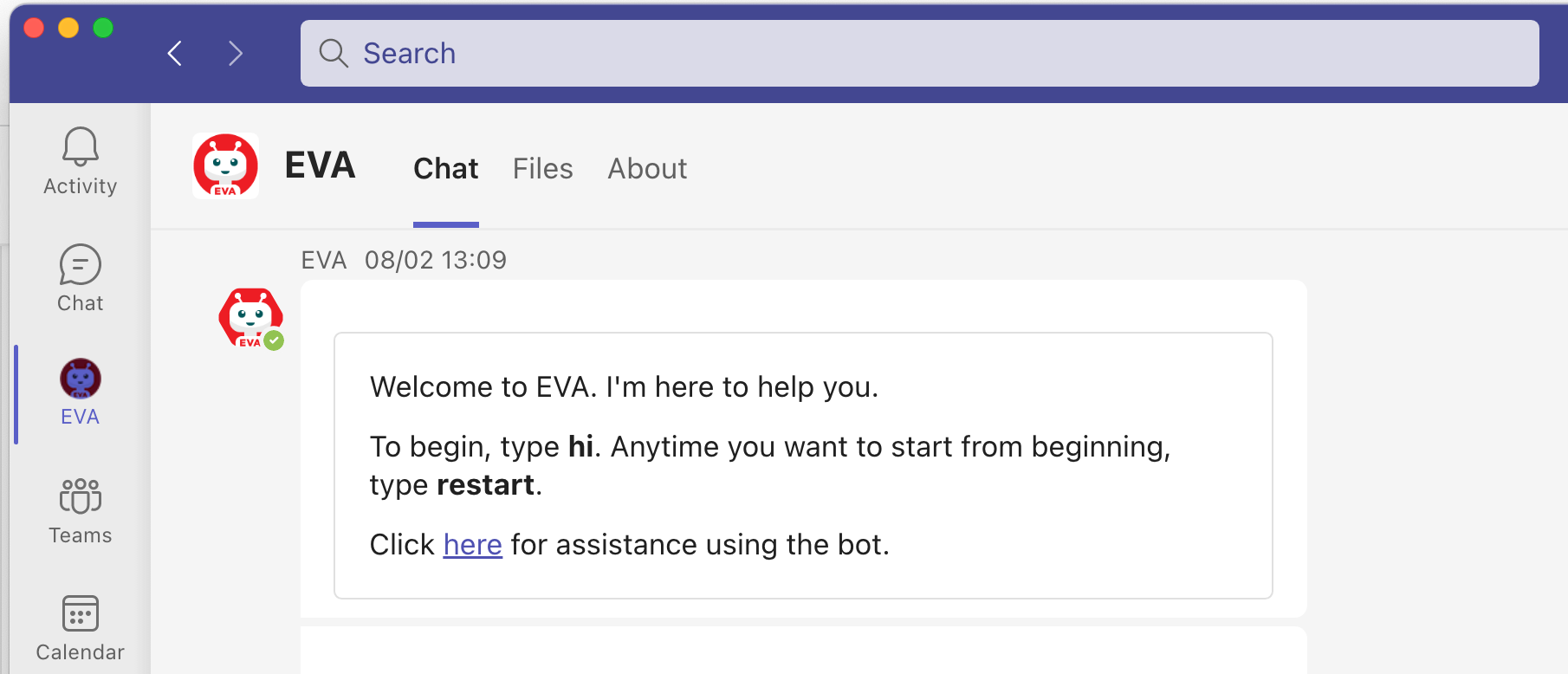Switch to the Files tab
Image resolution: width=1568 pixels, height=674 pixels.
click(x=542, y=168)
